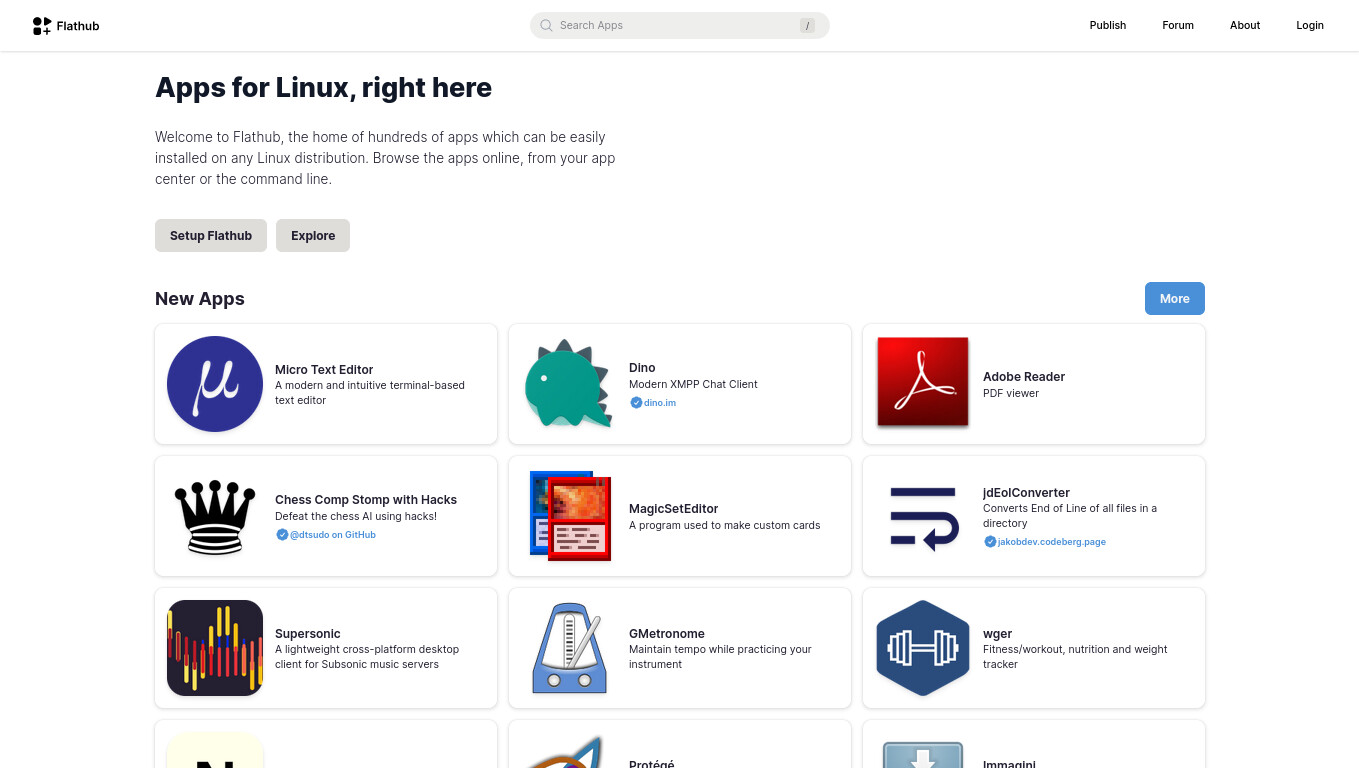Screen dimensions: 1359x768
Task: Open the Micro Text Editor mu icon
Action: [x=215, y=384]
